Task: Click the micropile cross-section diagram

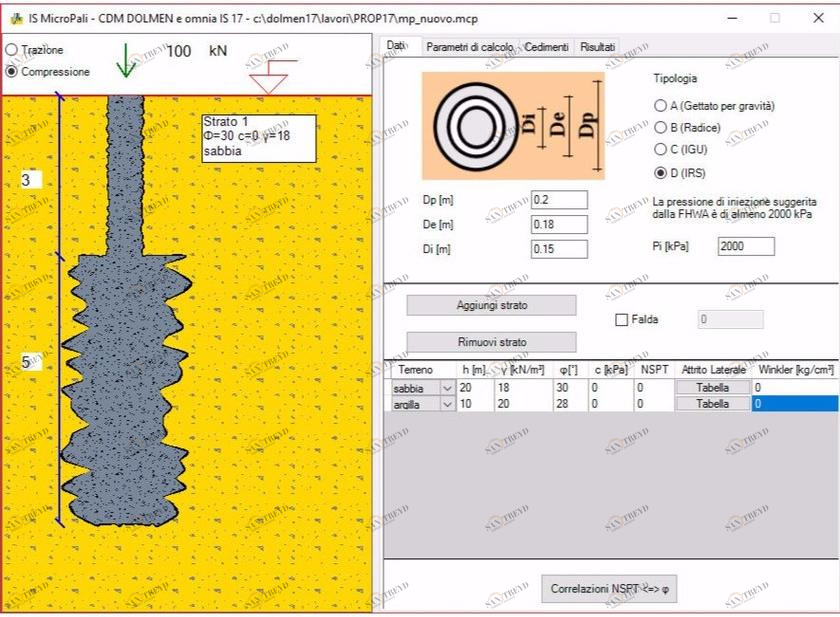Action: click(x=513, y=125)
